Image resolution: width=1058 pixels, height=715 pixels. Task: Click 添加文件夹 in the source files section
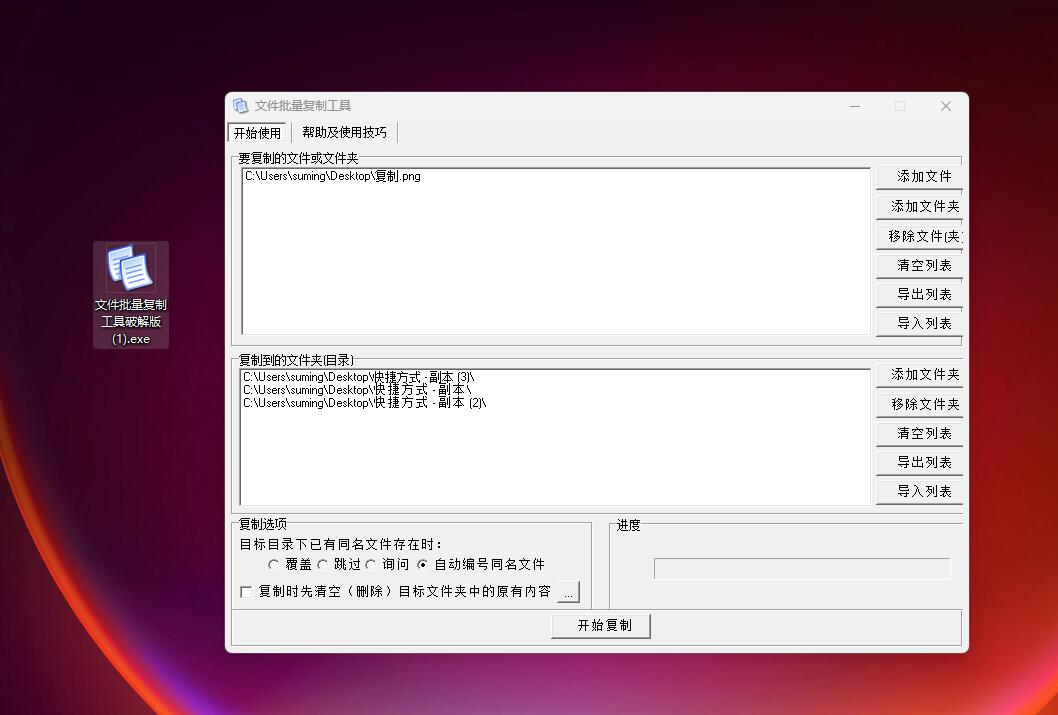click(923, 207)
